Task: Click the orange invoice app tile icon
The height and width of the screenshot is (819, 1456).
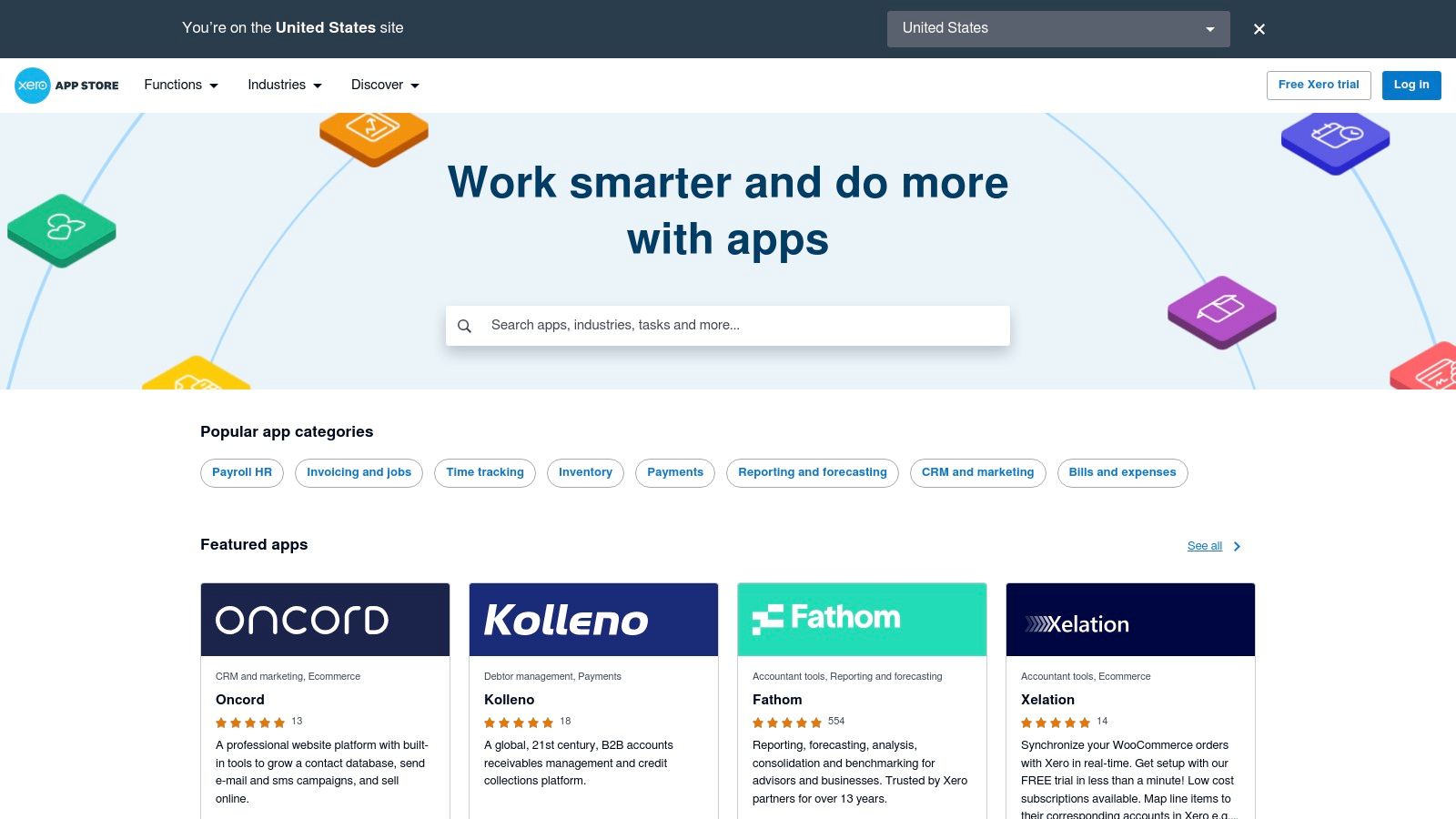Action: (x=373, y=136)
